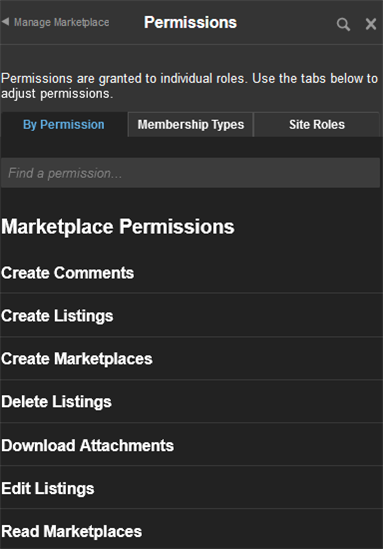
Task: Click the Permissions panel title
Action: click(190, 22)
